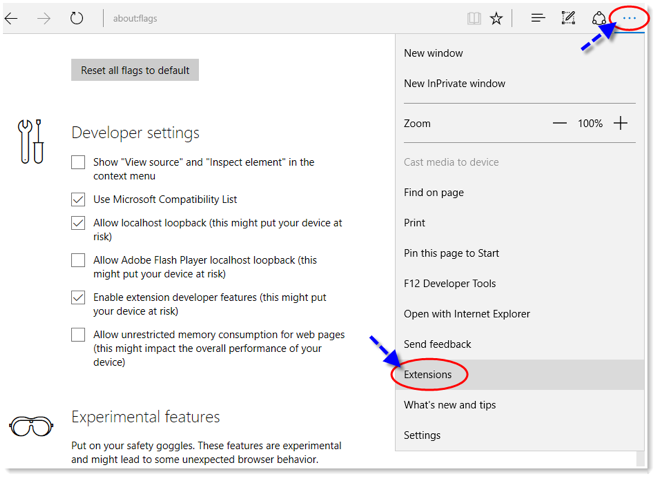Open the Hub lines icon

pos(538,18)
